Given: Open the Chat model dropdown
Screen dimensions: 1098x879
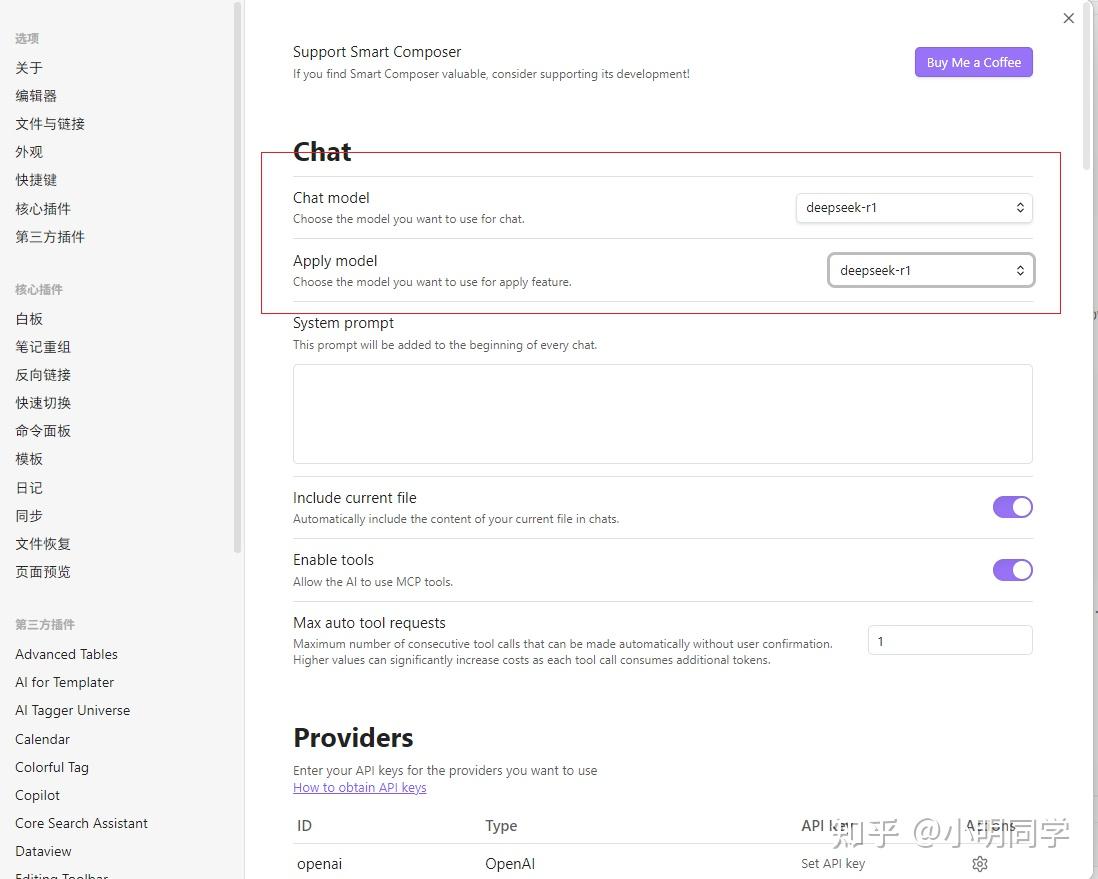Looking at the screenshot, I should coord(913,207).
